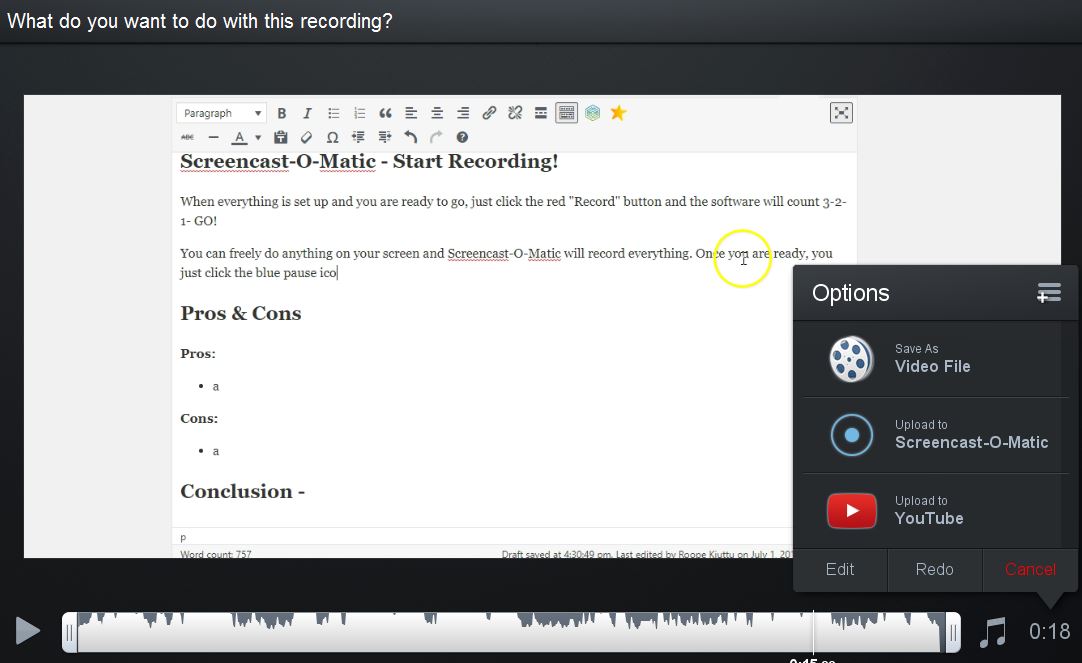Toggle Italic formatting in editor toolbar
Viewport: 1082px width, 663px height.
[x=307, y=113]
